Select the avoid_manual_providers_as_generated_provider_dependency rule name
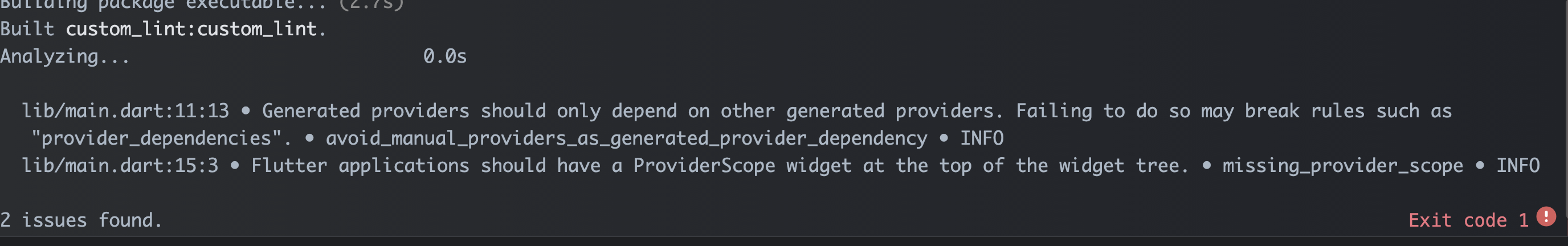This screenshot has width=1568, height=246. tap(626, 139)
